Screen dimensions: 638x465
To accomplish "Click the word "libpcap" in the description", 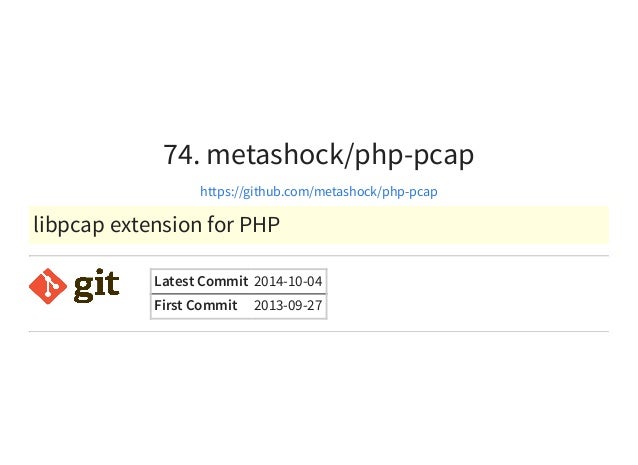I will point(69,225).
